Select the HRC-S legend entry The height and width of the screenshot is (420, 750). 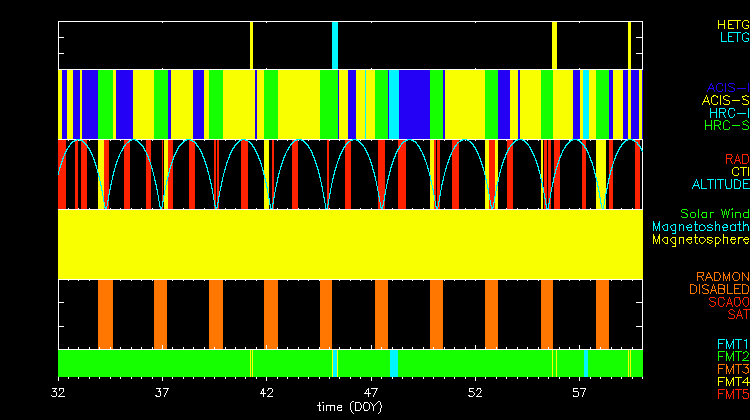[725, 126]
